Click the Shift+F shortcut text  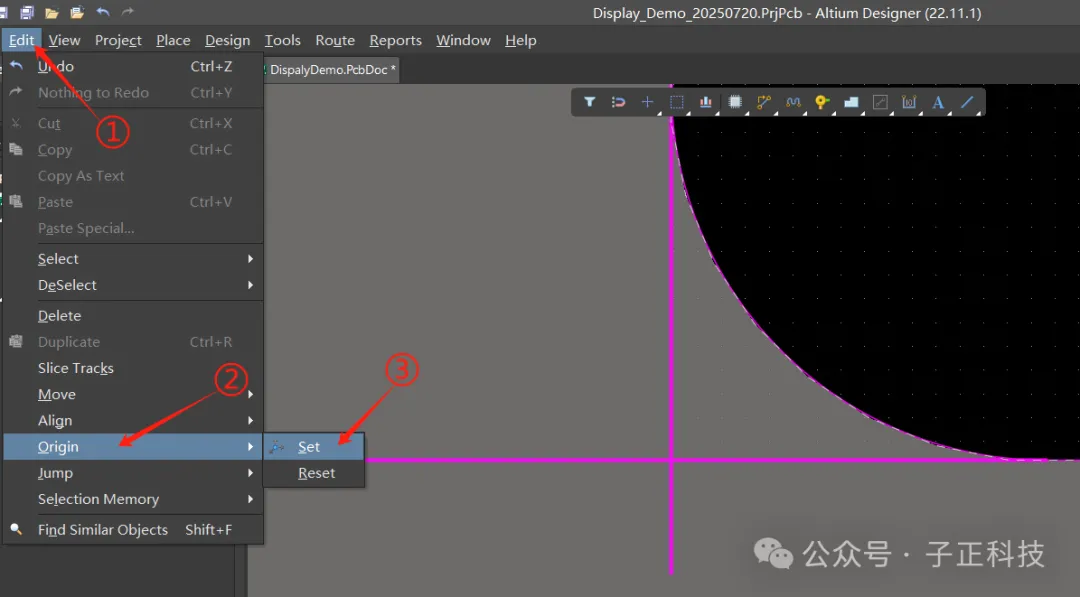[209, 530]
